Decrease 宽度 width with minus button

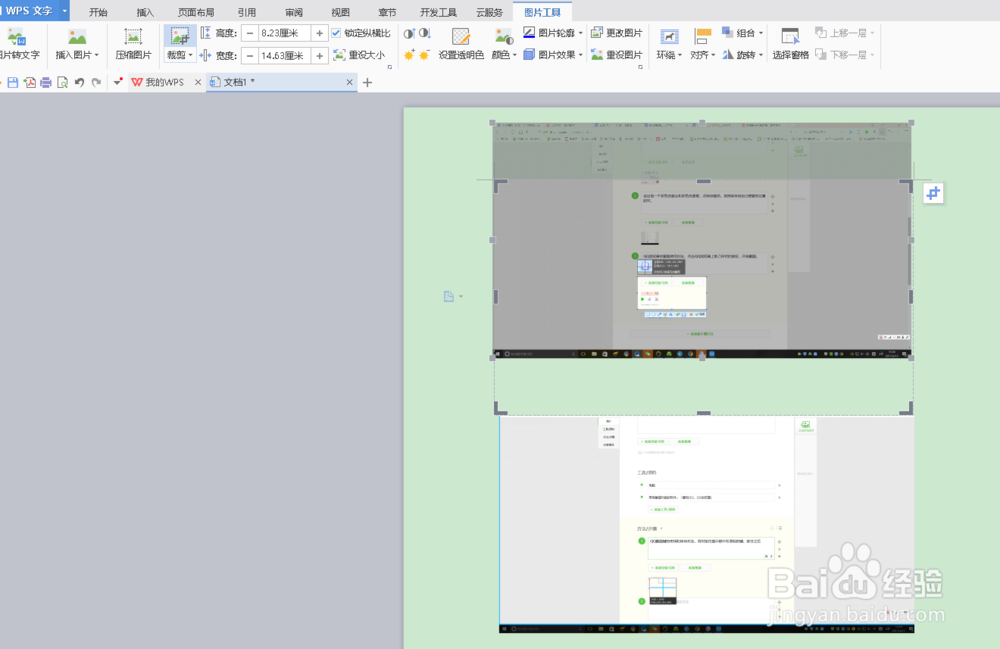pyautogui.click(x=250, y=55)
